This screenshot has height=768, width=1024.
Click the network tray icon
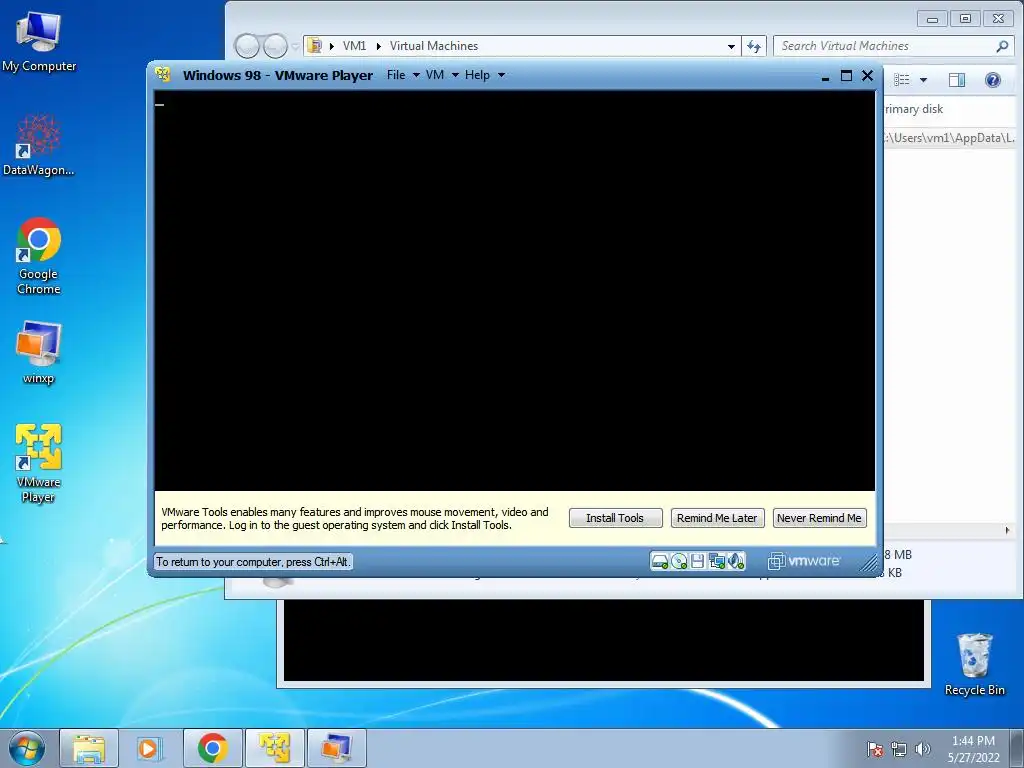(x=899, y=749)
